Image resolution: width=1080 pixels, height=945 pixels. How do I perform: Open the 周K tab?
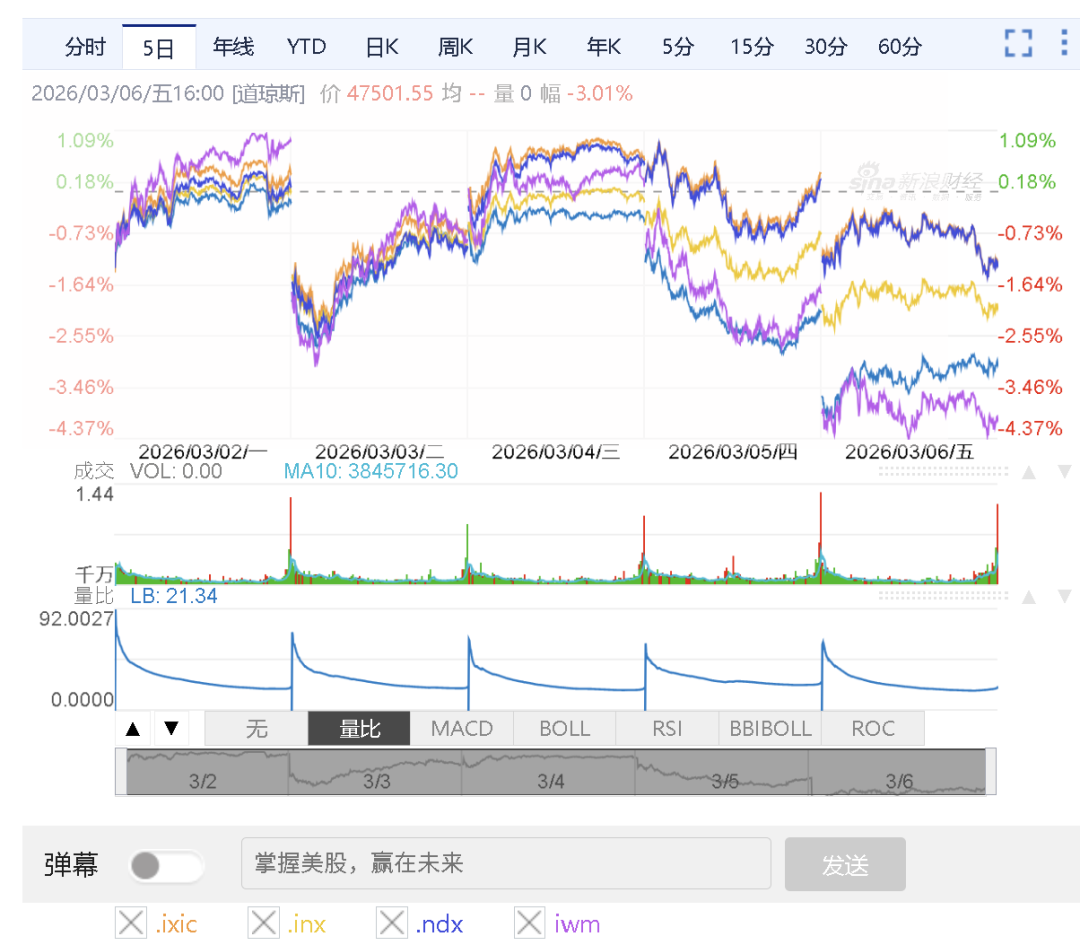pos(455,47)
